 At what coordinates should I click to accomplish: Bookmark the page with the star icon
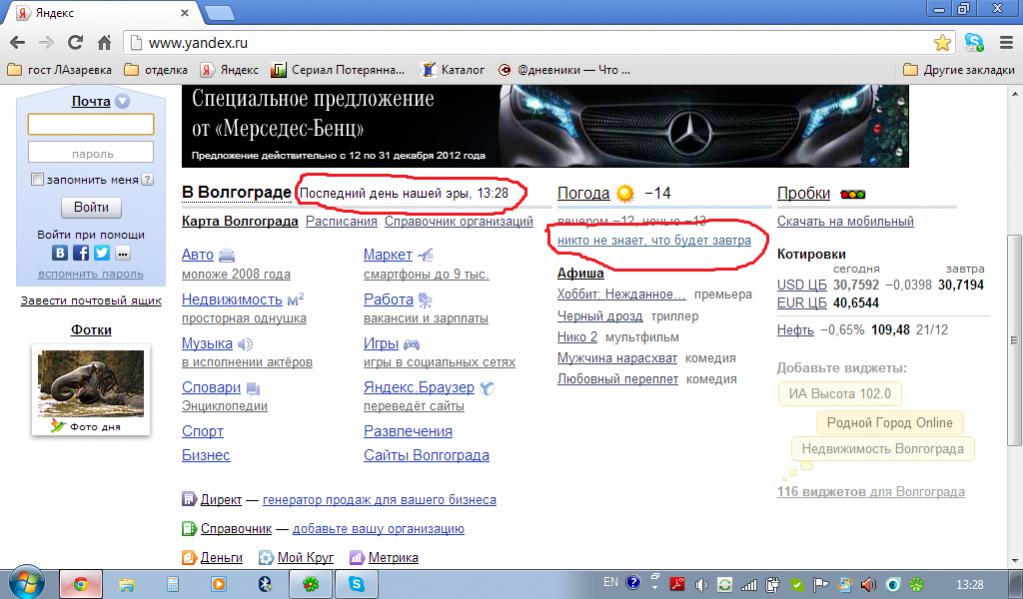pos(942,43)
